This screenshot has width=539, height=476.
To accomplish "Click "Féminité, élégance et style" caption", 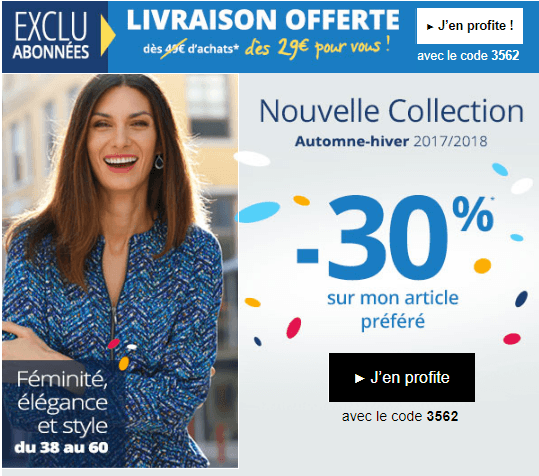I will [62, 402].
